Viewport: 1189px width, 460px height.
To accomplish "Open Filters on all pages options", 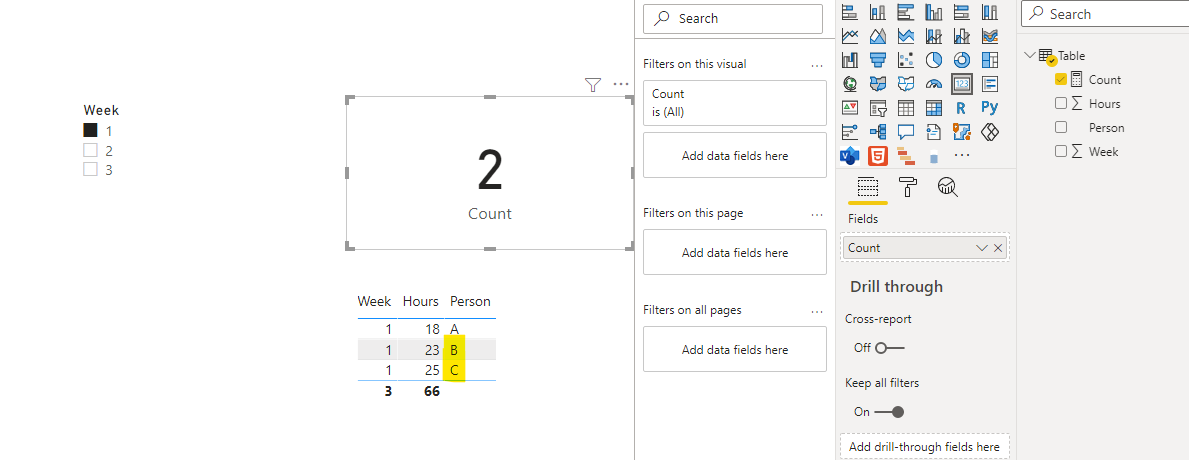I will [x=817, y=311].
